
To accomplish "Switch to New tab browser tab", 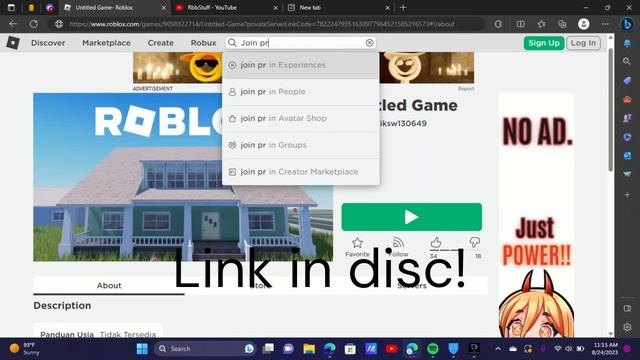I will [339, 7].
